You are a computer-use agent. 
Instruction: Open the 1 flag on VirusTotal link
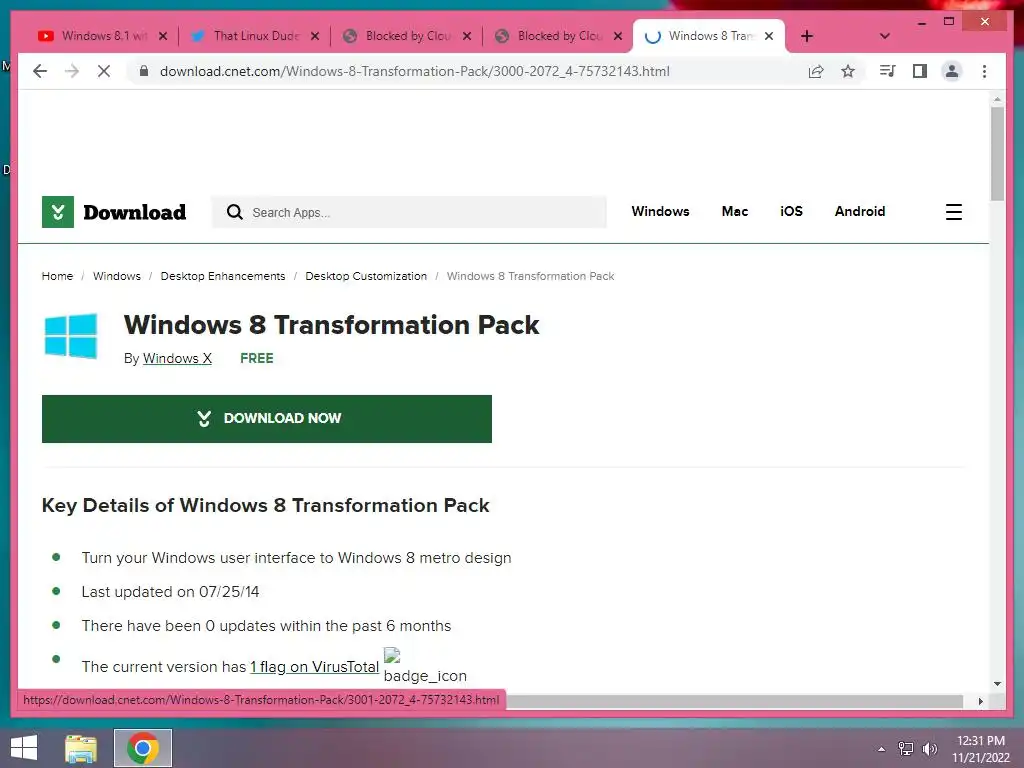pyautogui.click(x=314, y=667)
